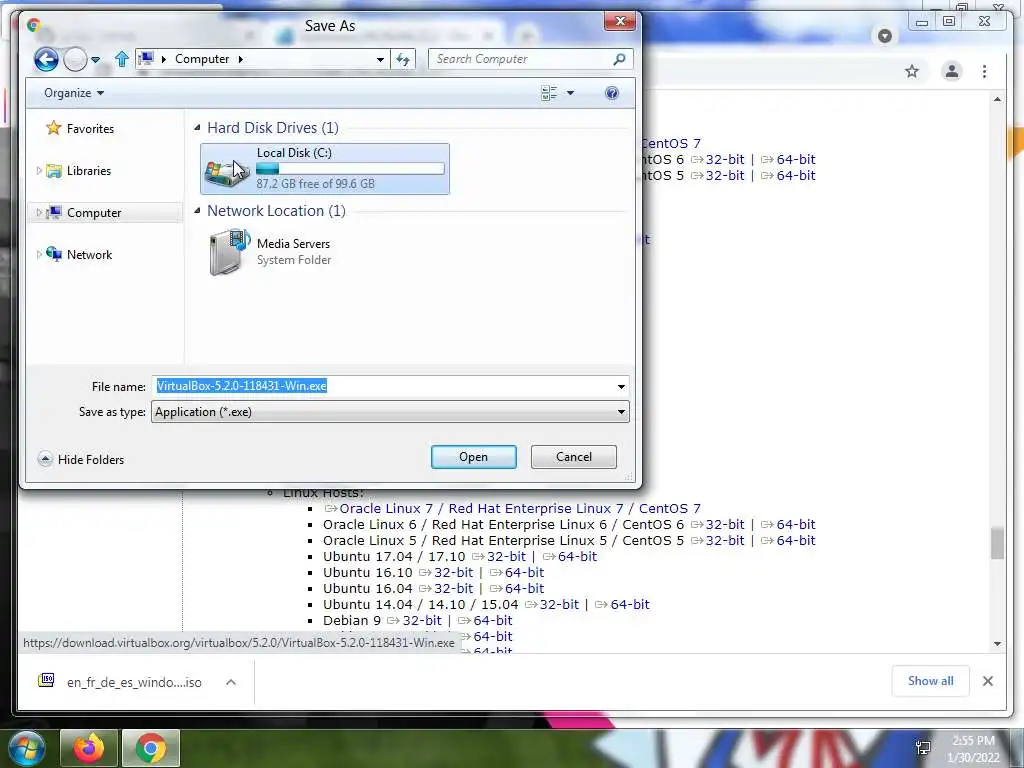
Task: Expand the Libraries tree node
Action: click(39, 170)
